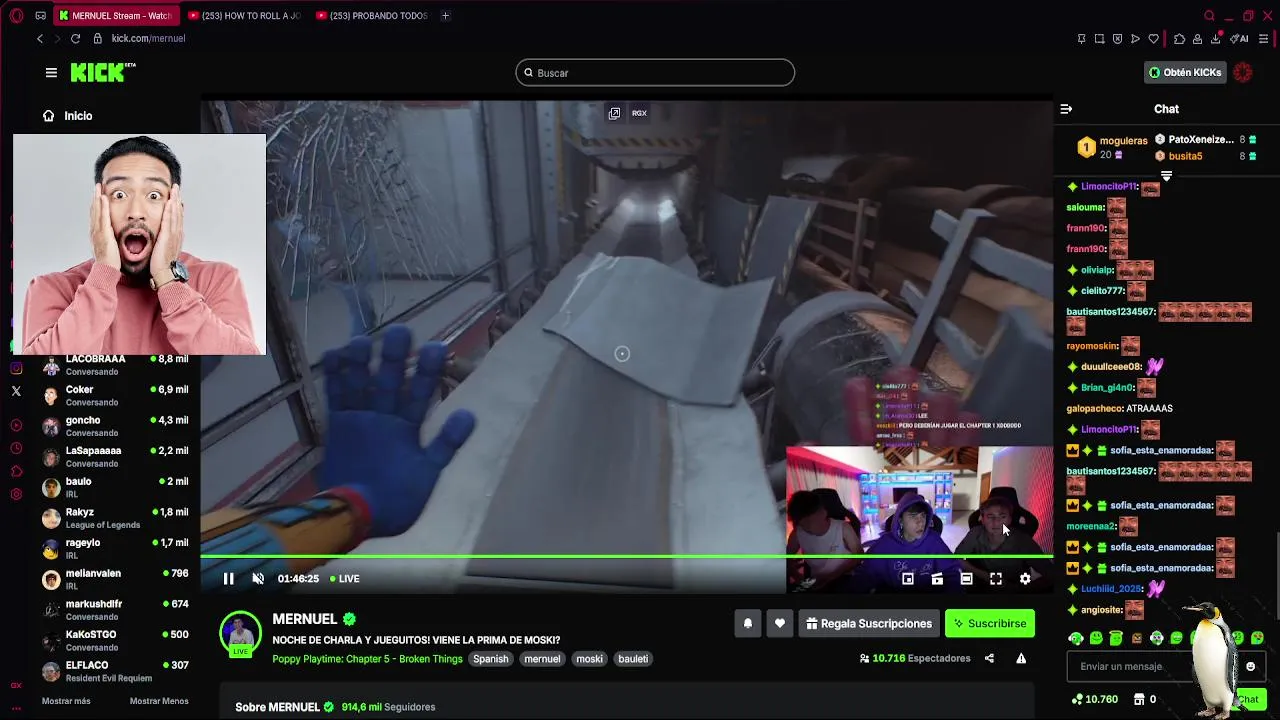This screenshot has height=720, width=1280.
Task: Switch to PROBANDO TODOS browser tab
Action: point(372,15)
